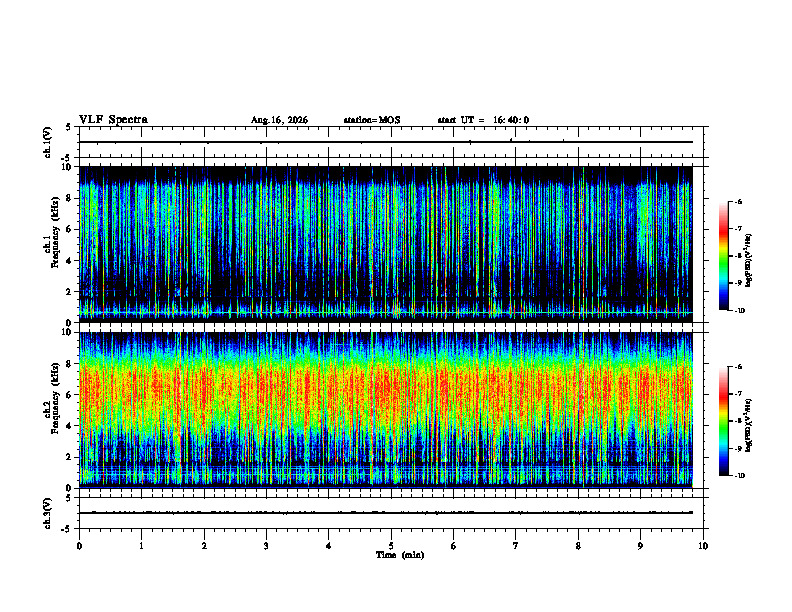The width and height of the screenshot is (792, 612).
Task: Click the ch.2 spectrogram color scale bar
Action: click(x=723, y=421)
